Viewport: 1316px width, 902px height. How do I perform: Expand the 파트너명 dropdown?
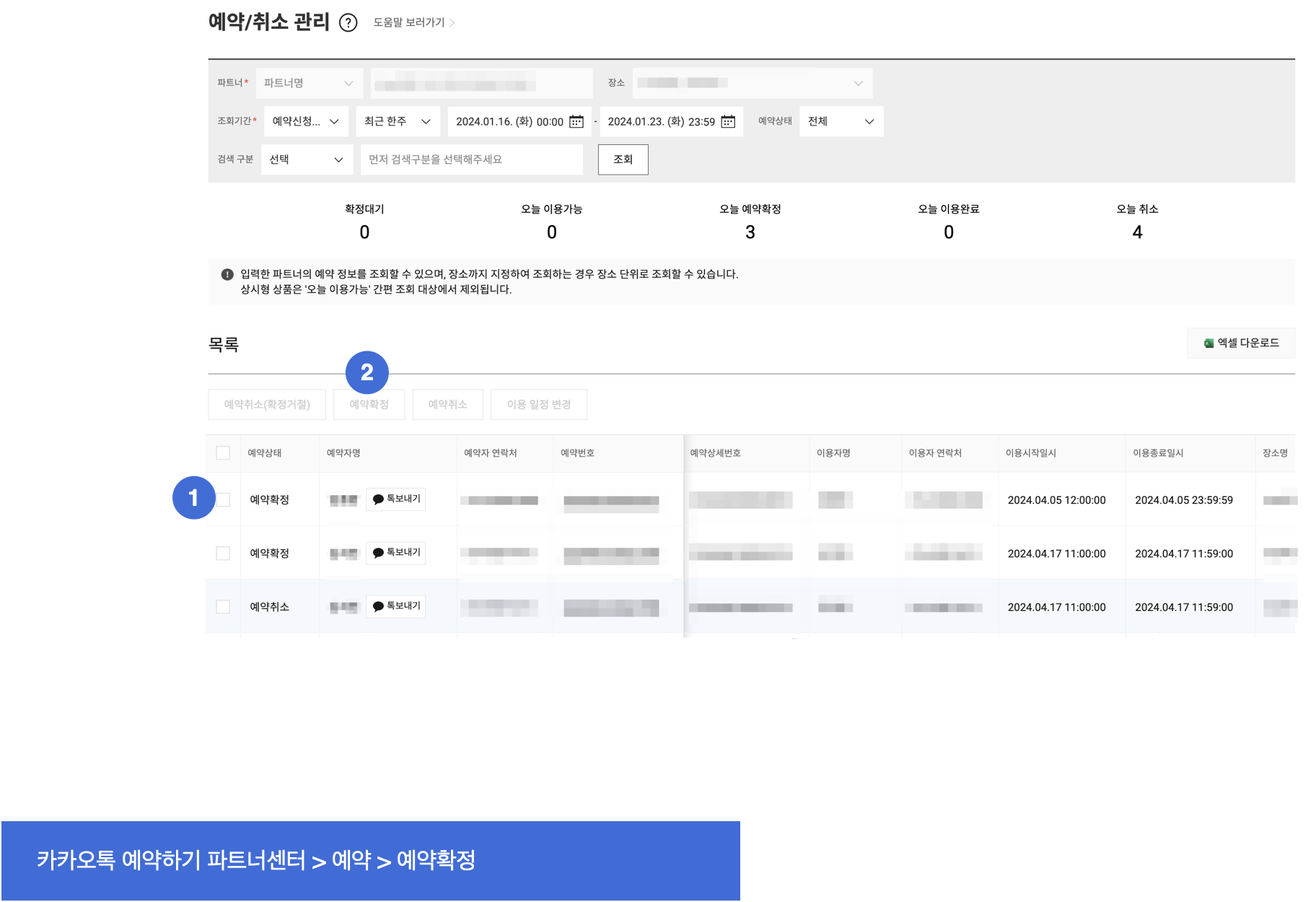point(308,84)
